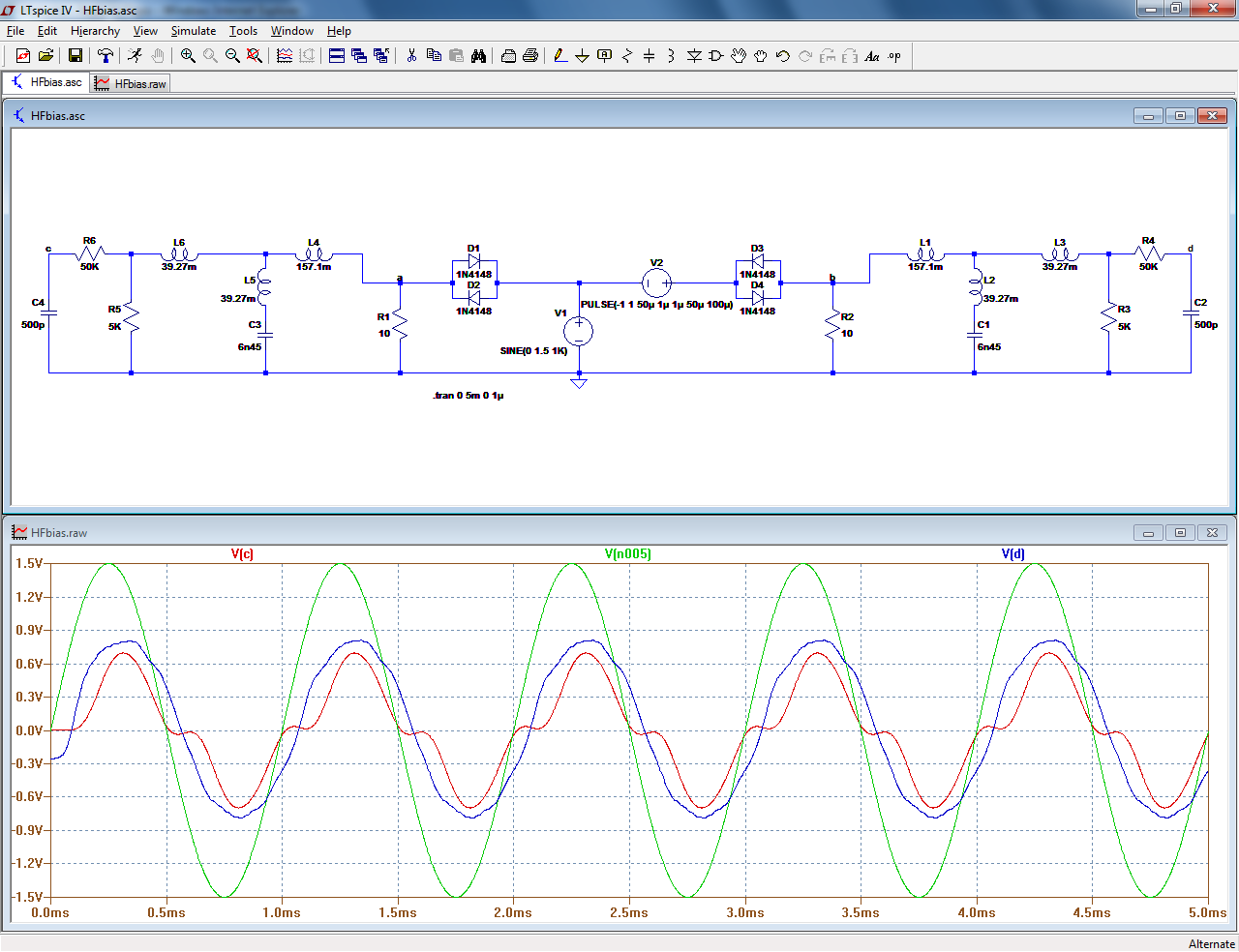Add SPICE directive .op icon
Screen dimensions: 1239x952
click(x=894, y=56)
